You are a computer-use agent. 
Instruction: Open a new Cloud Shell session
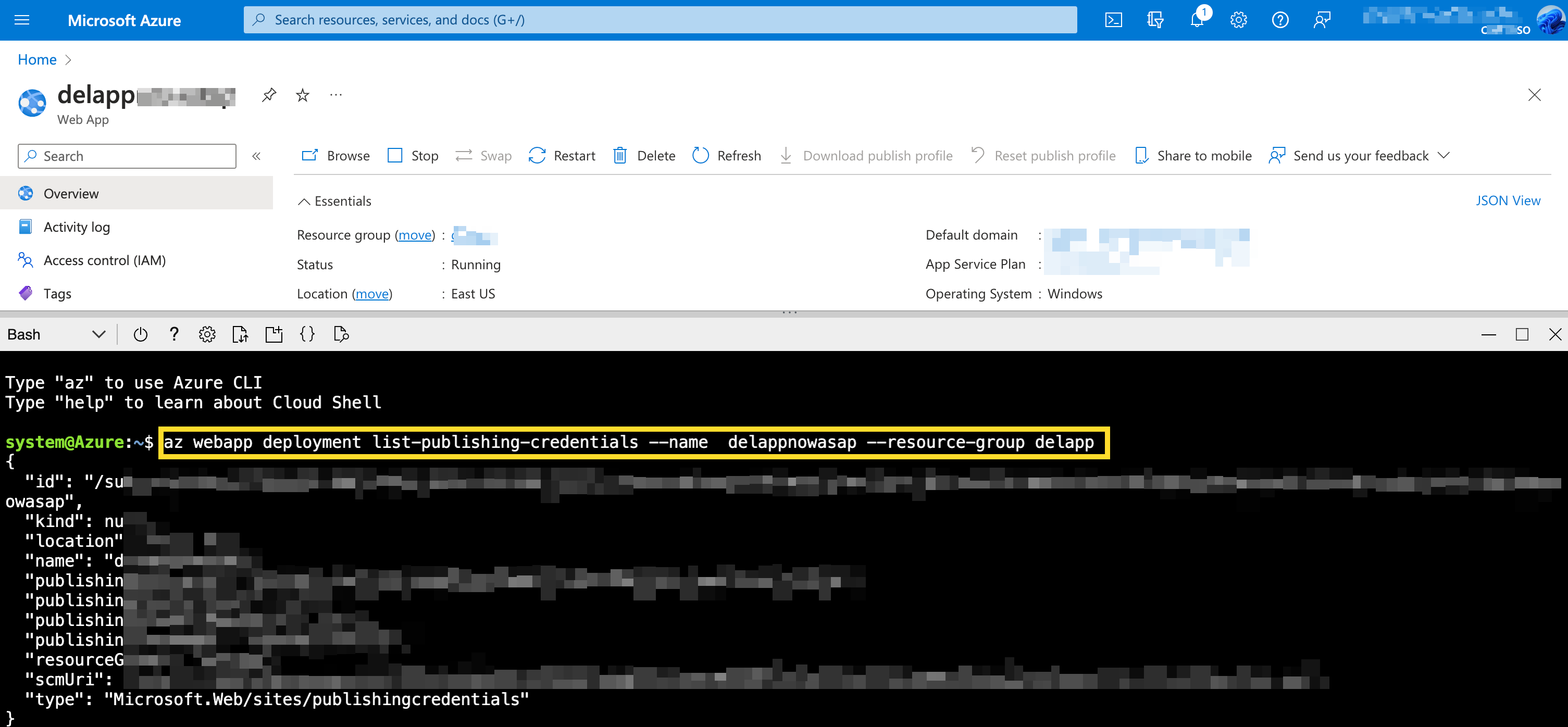[274, 334]
